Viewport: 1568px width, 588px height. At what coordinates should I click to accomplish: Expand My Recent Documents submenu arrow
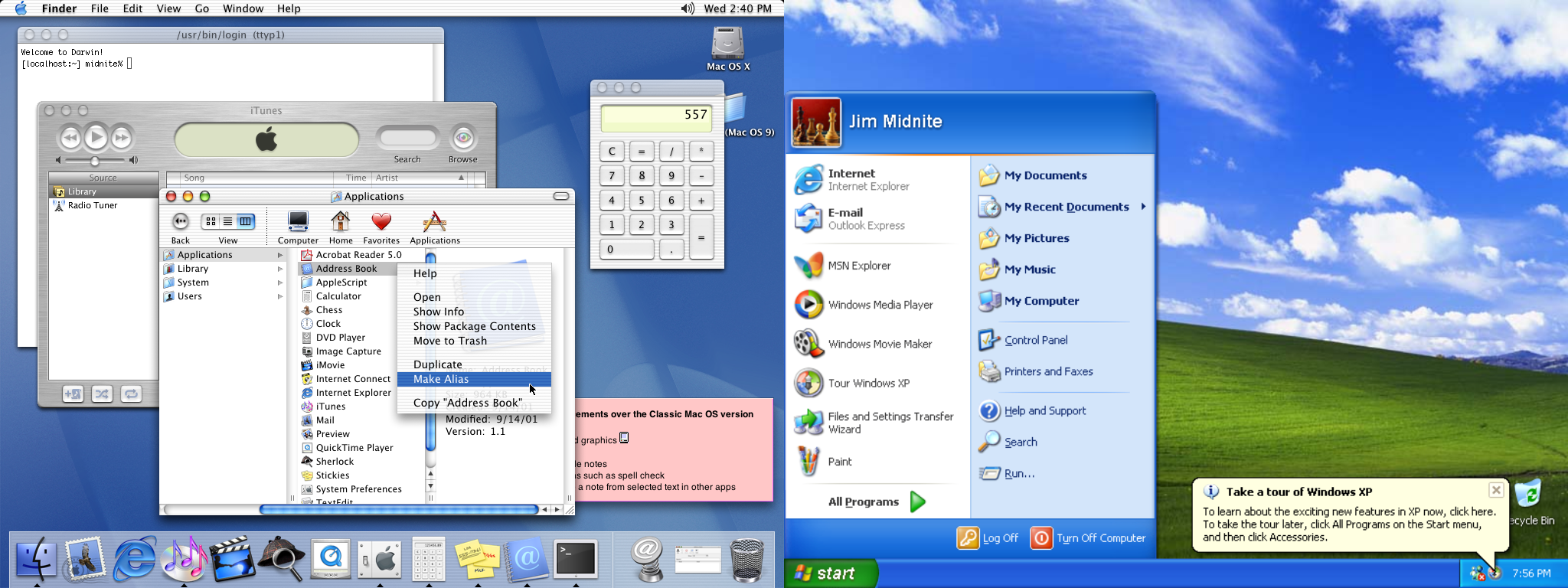pos(1143,207)
